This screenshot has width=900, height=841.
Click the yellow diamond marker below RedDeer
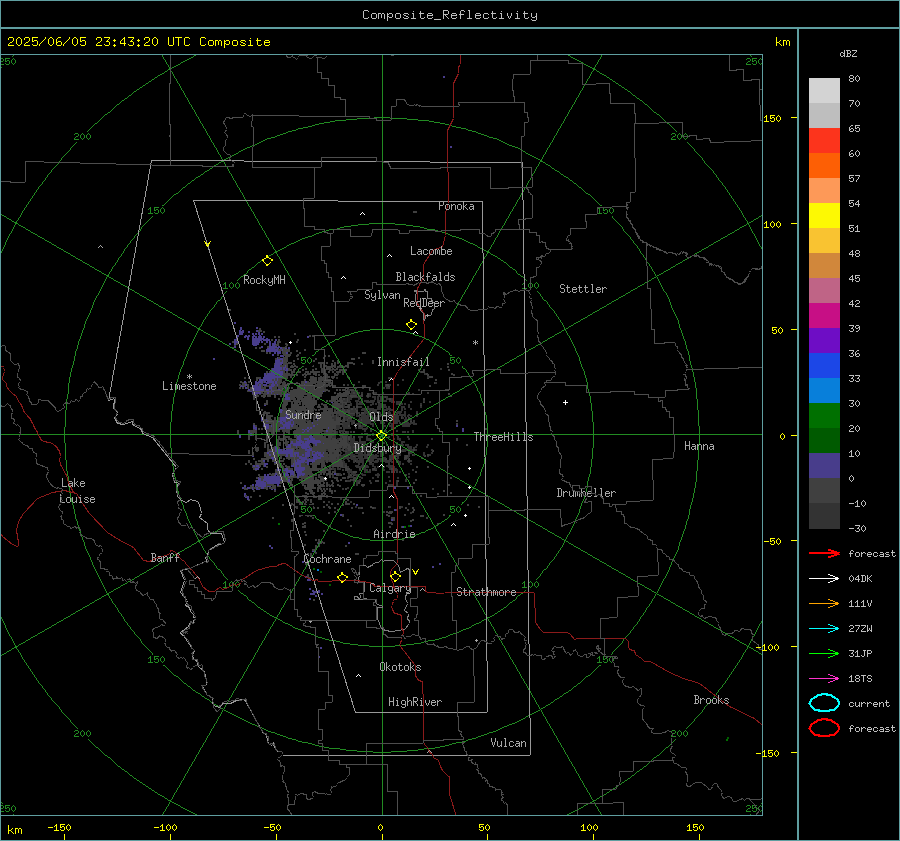411,325
